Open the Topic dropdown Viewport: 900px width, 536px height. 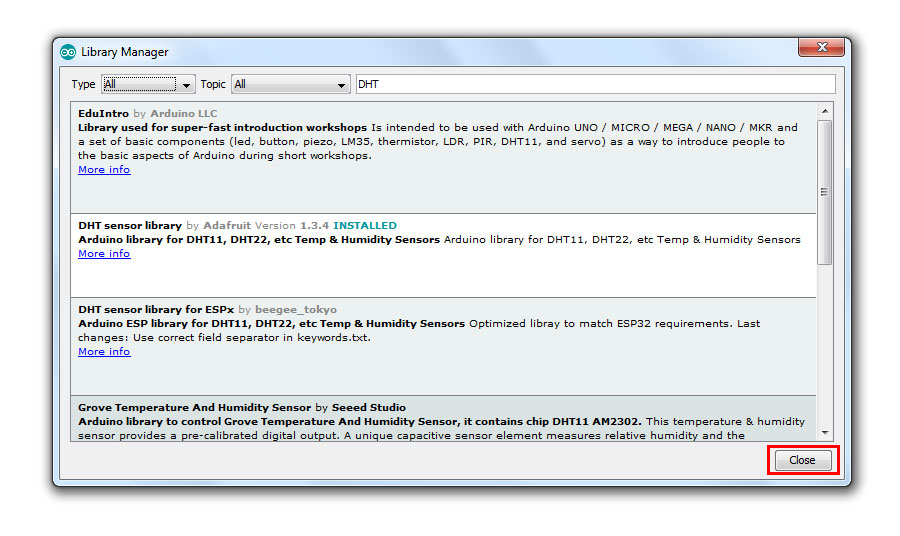pos(290,84)
